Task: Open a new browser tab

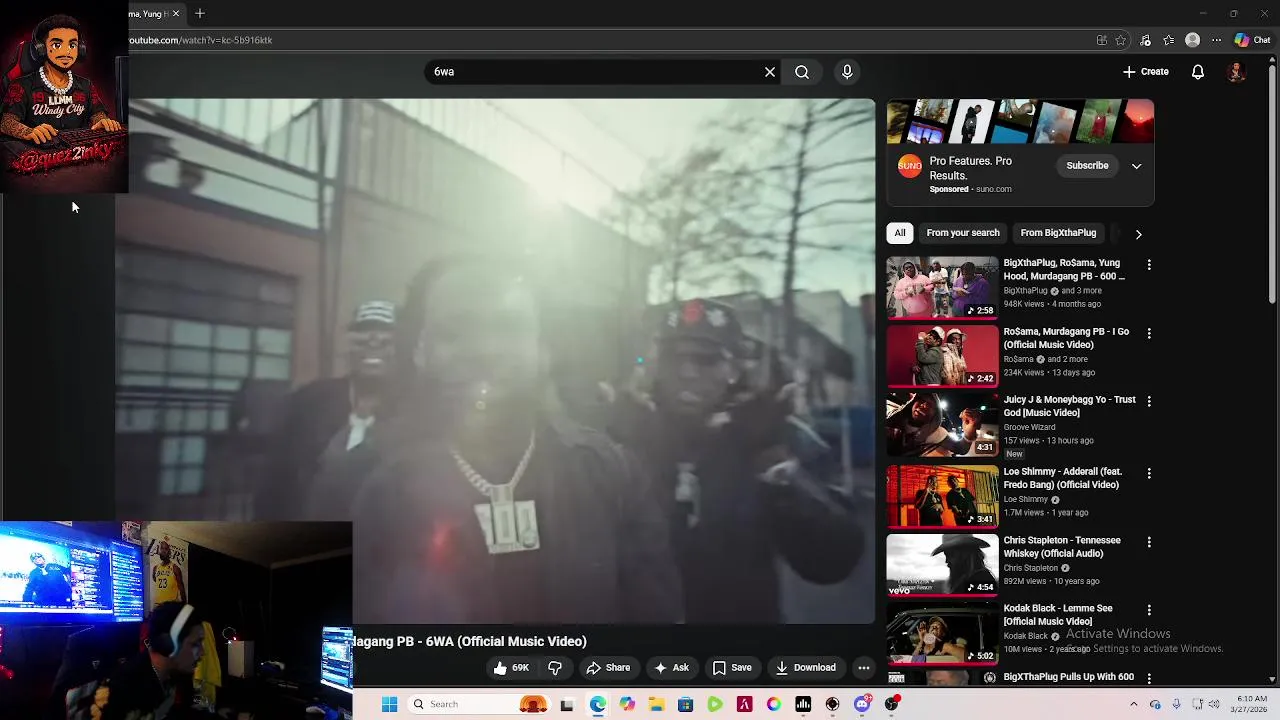Action: (x=200, y=13)
